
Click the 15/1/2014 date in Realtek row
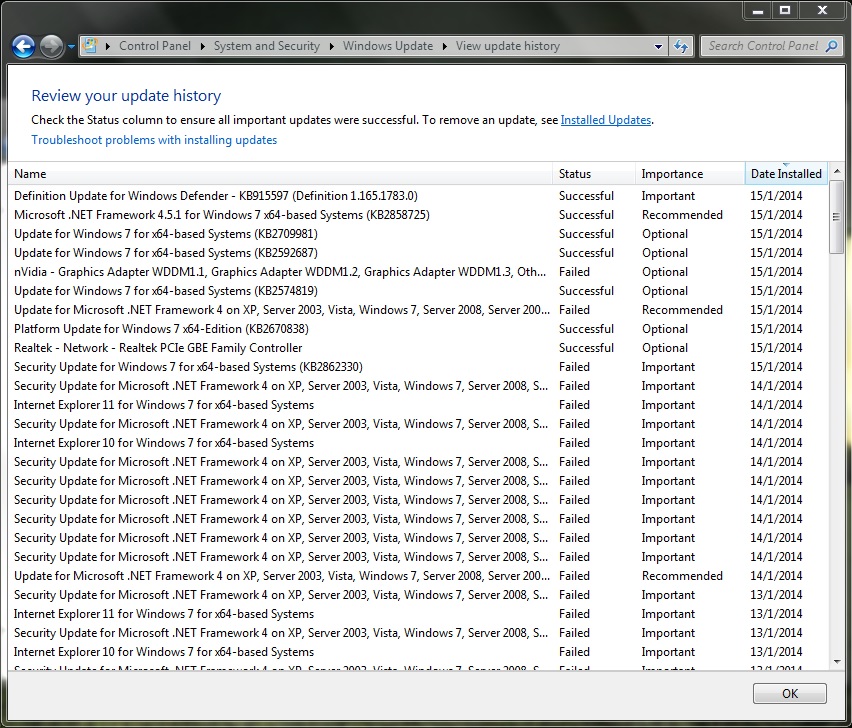click(776, 348)
